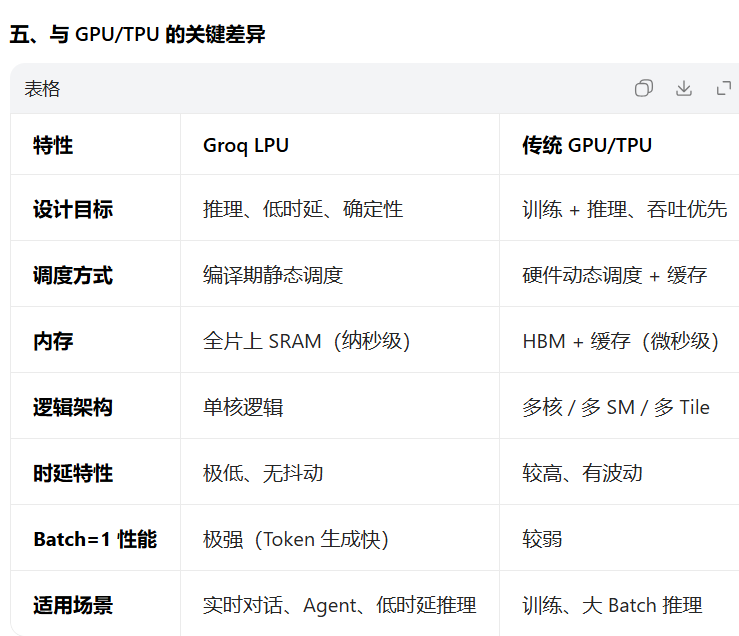The image size is (739, 636).
Task: Select the 时延特性 row label
Action: point(73,473)
